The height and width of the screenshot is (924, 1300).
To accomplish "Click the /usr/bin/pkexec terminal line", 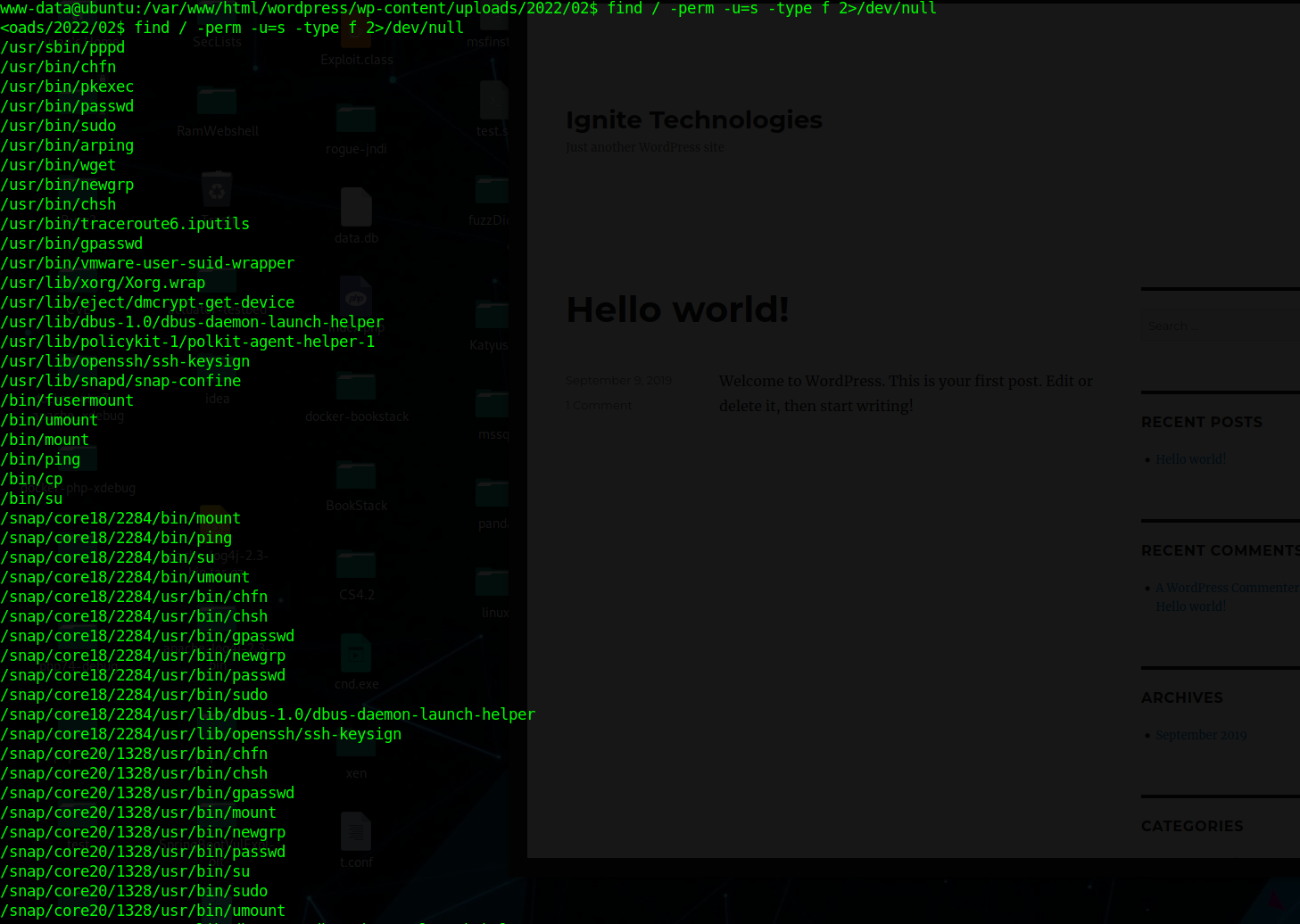I will coord(67,87).
